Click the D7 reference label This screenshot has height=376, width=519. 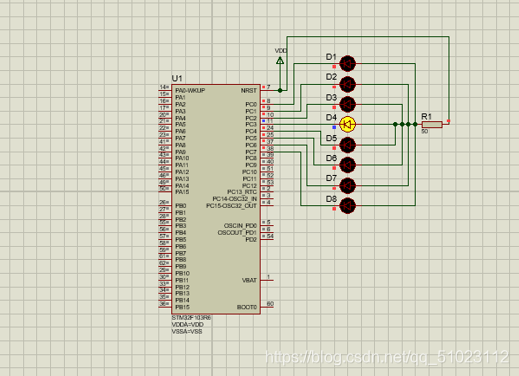coord(331,178)
